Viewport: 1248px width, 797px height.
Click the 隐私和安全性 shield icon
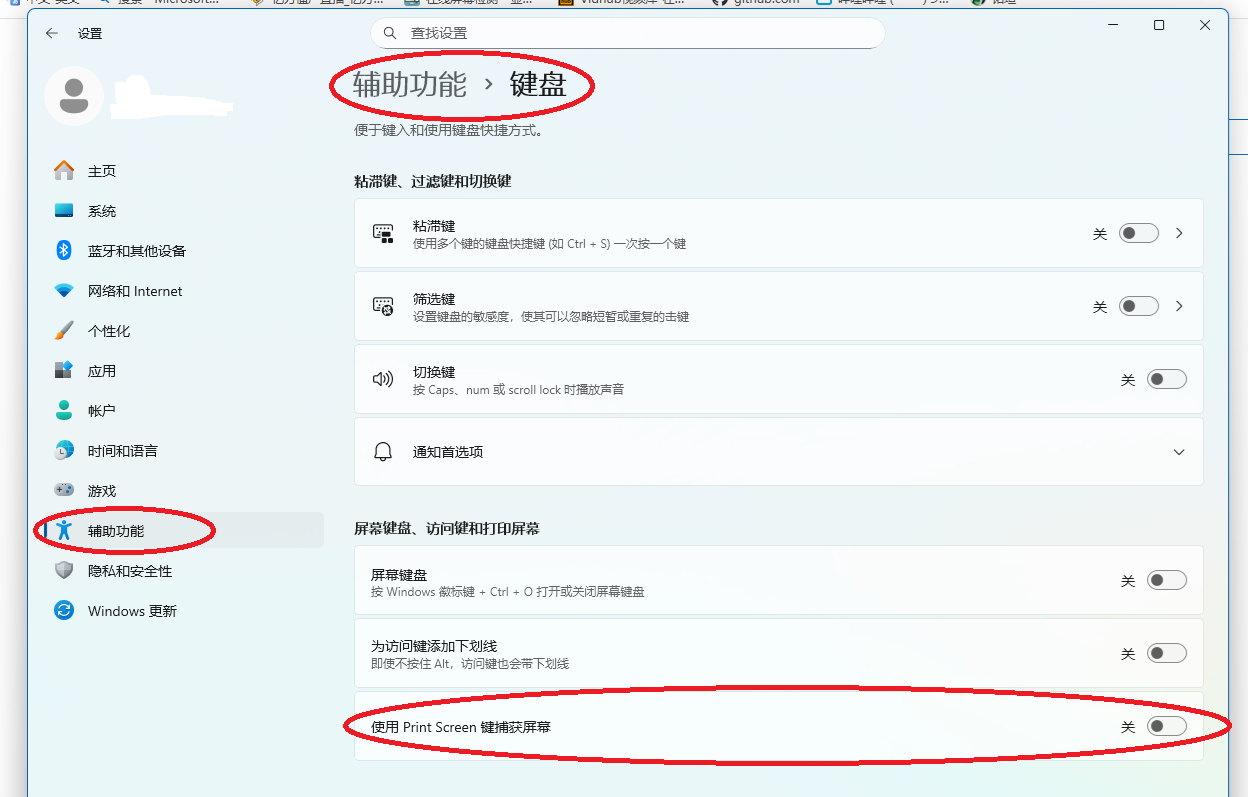(64, 571)
